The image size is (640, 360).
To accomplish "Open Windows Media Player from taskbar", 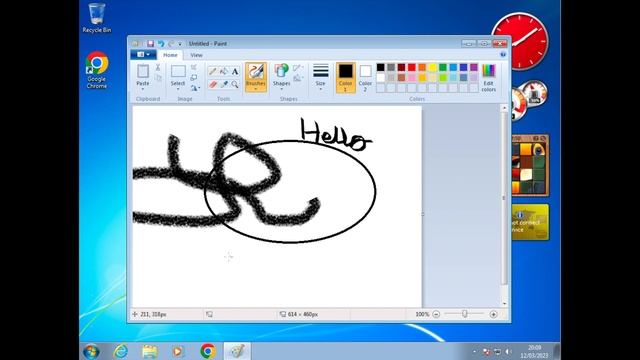I will [178, 351].
